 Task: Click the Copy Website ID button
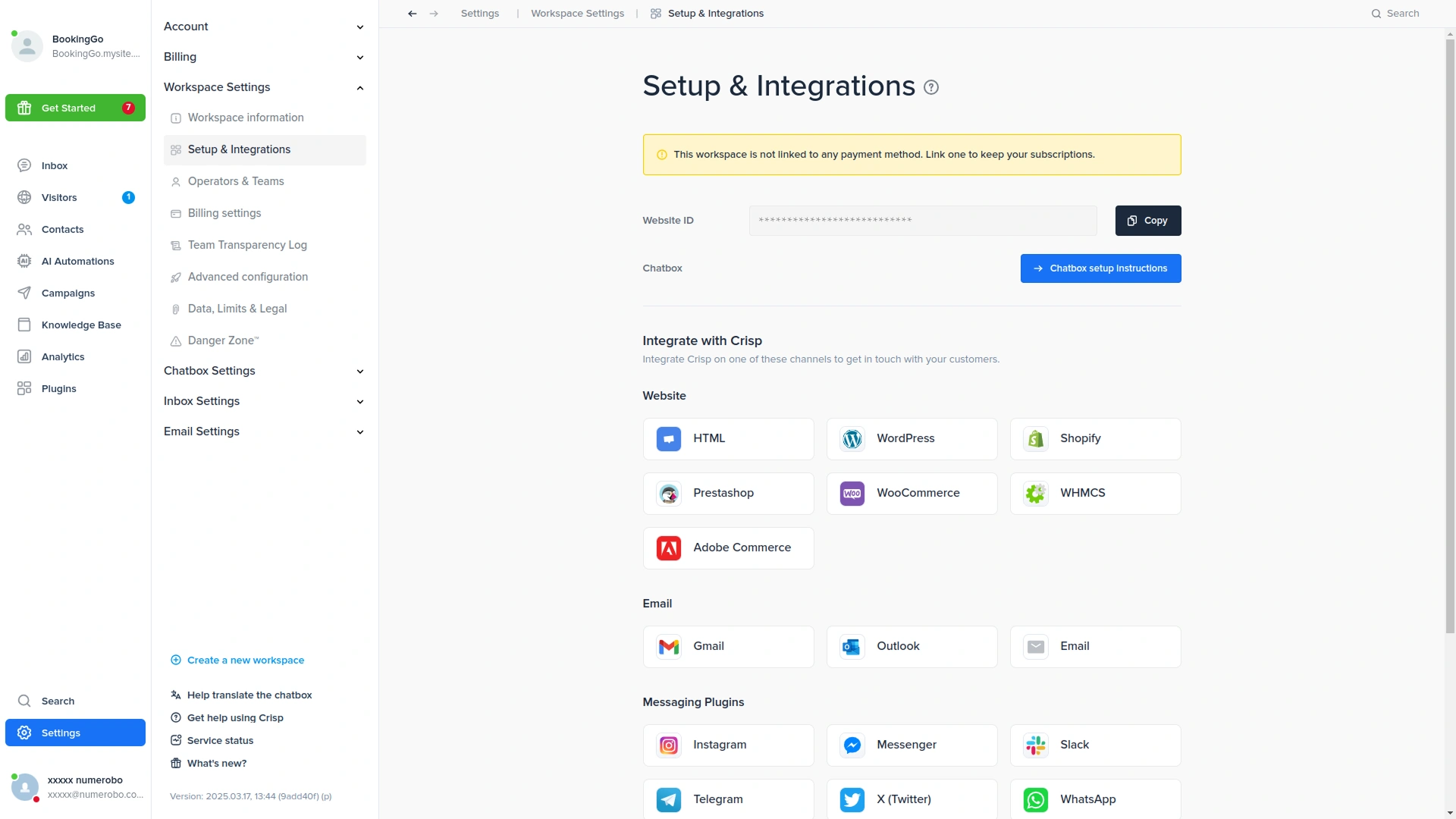pyautogui.click(x=1147, y=221)
